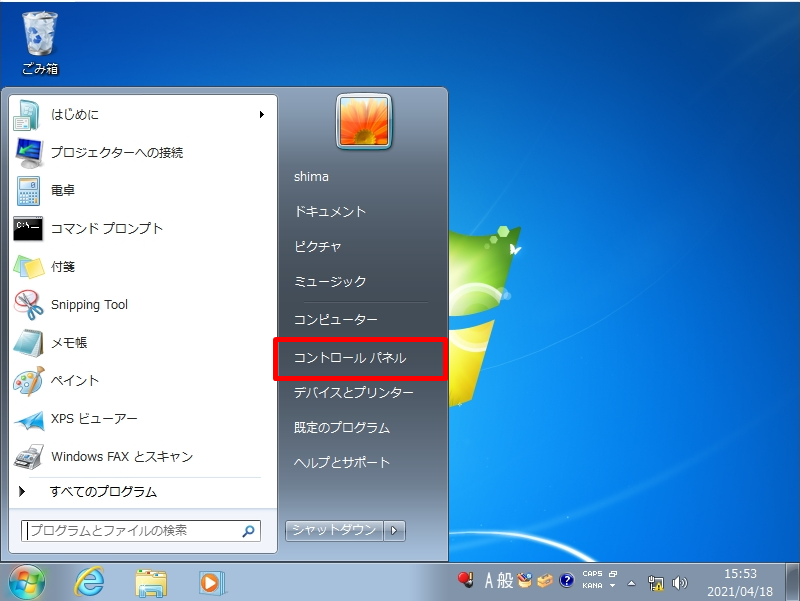Show hidden tray icons arrow
Screen dimensions: 800x601
coord(632,583)
